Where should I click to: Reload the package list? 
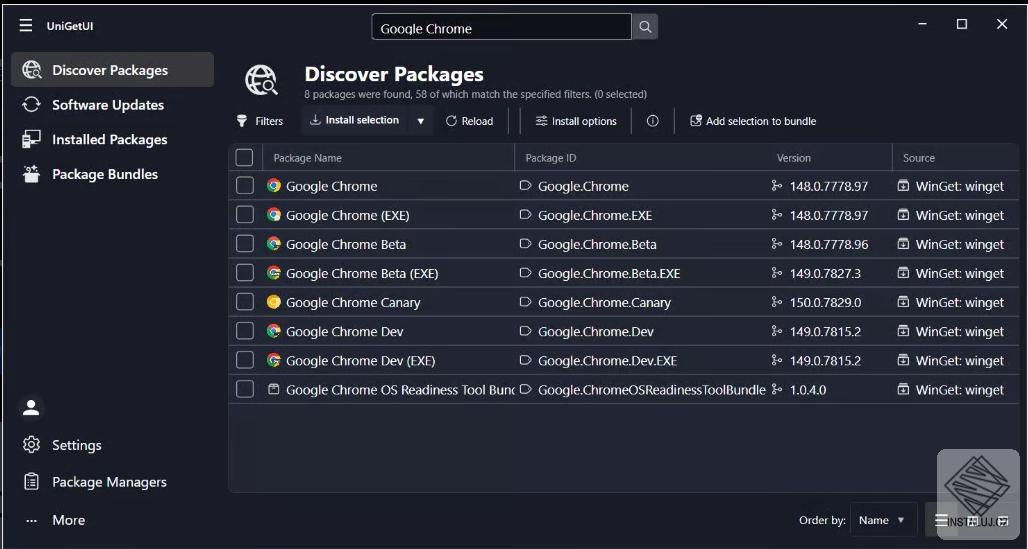(469, 121)
